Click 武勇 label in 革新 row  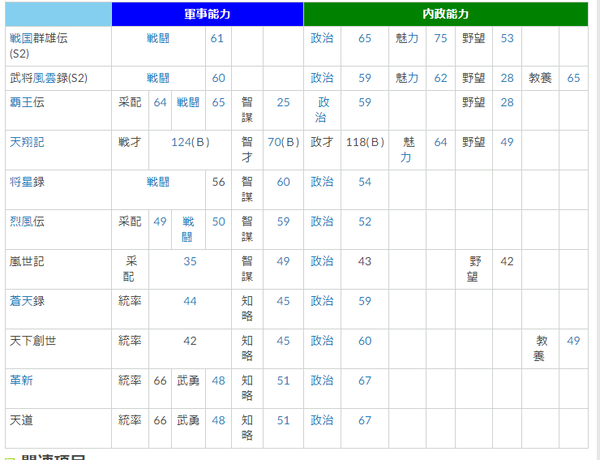[188, 380]
